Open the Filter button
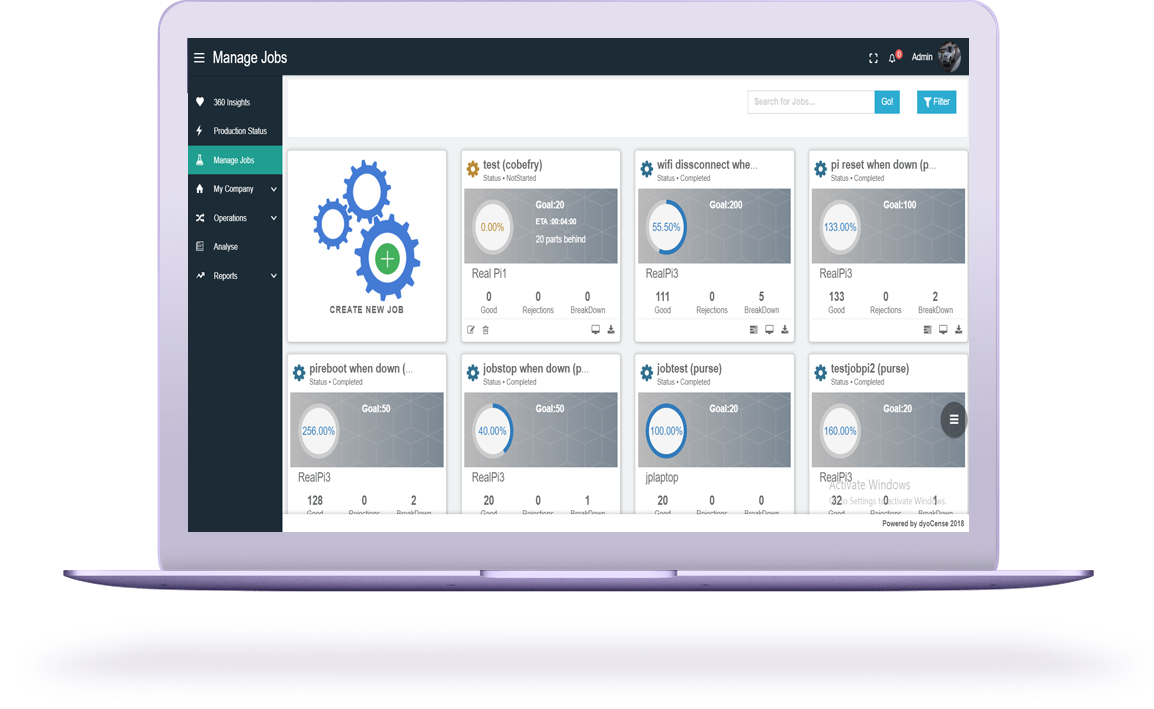 (x=936, y=102)
